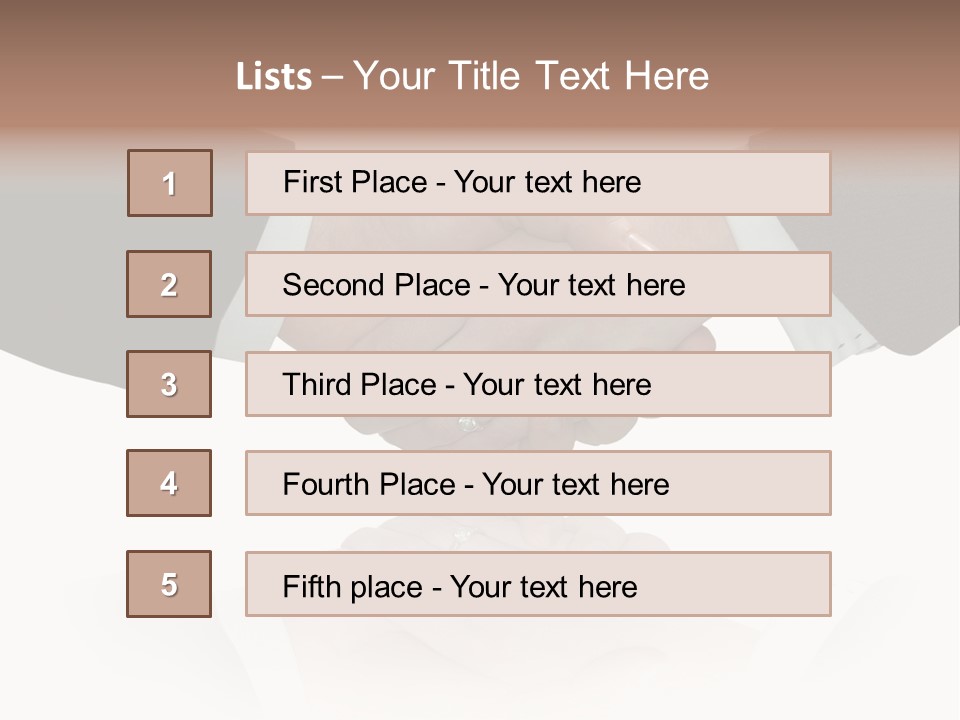
Task: Select the "Second Place - Your text here" box
Action: (x=538, y=284)
